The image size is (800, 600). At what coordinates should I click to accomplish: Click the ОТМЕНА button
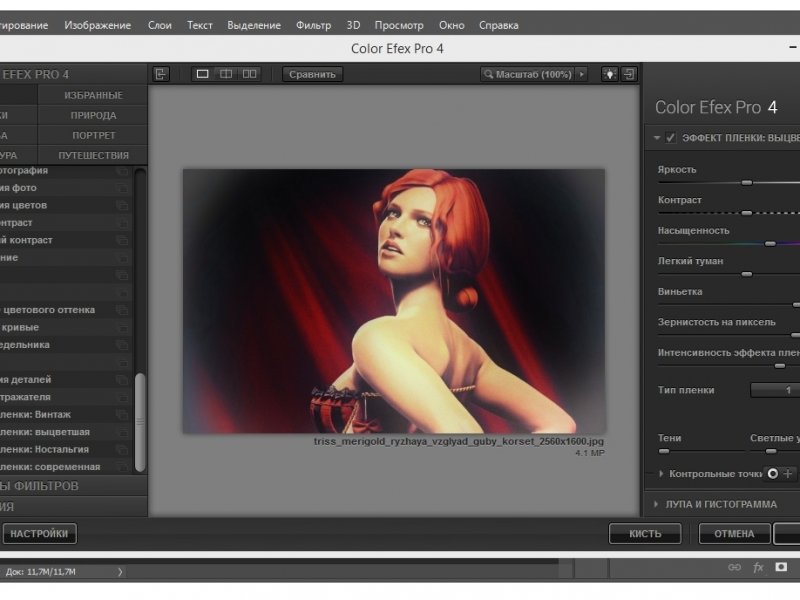(734, 534)
